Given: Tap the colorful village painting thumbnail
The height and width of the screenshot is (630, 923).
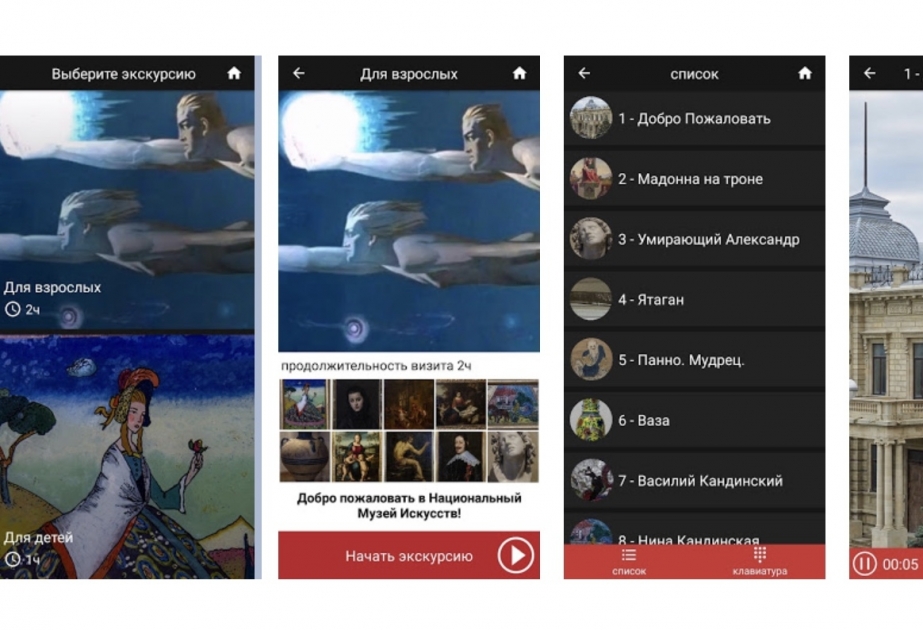Looking at the screenshot, I should pos(513,404).
